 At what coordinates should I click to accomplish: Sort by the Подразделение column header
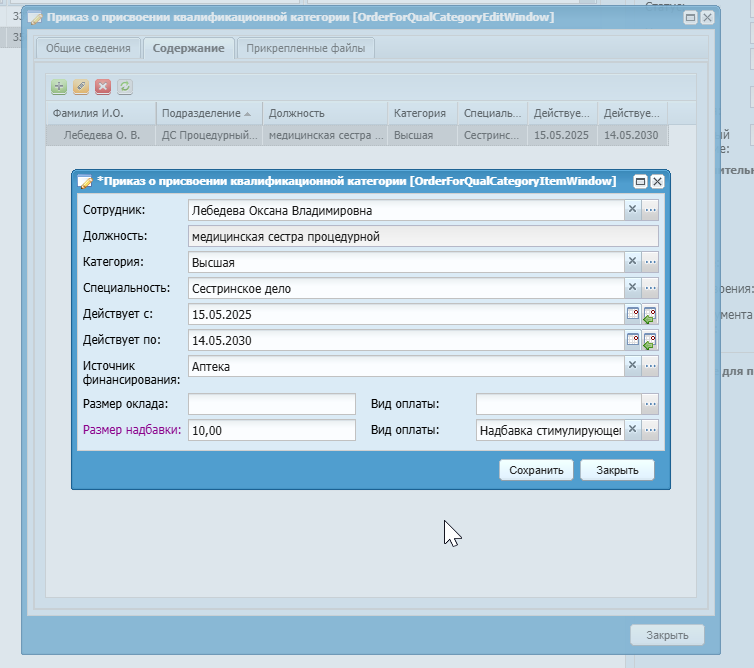coord(209,113)
